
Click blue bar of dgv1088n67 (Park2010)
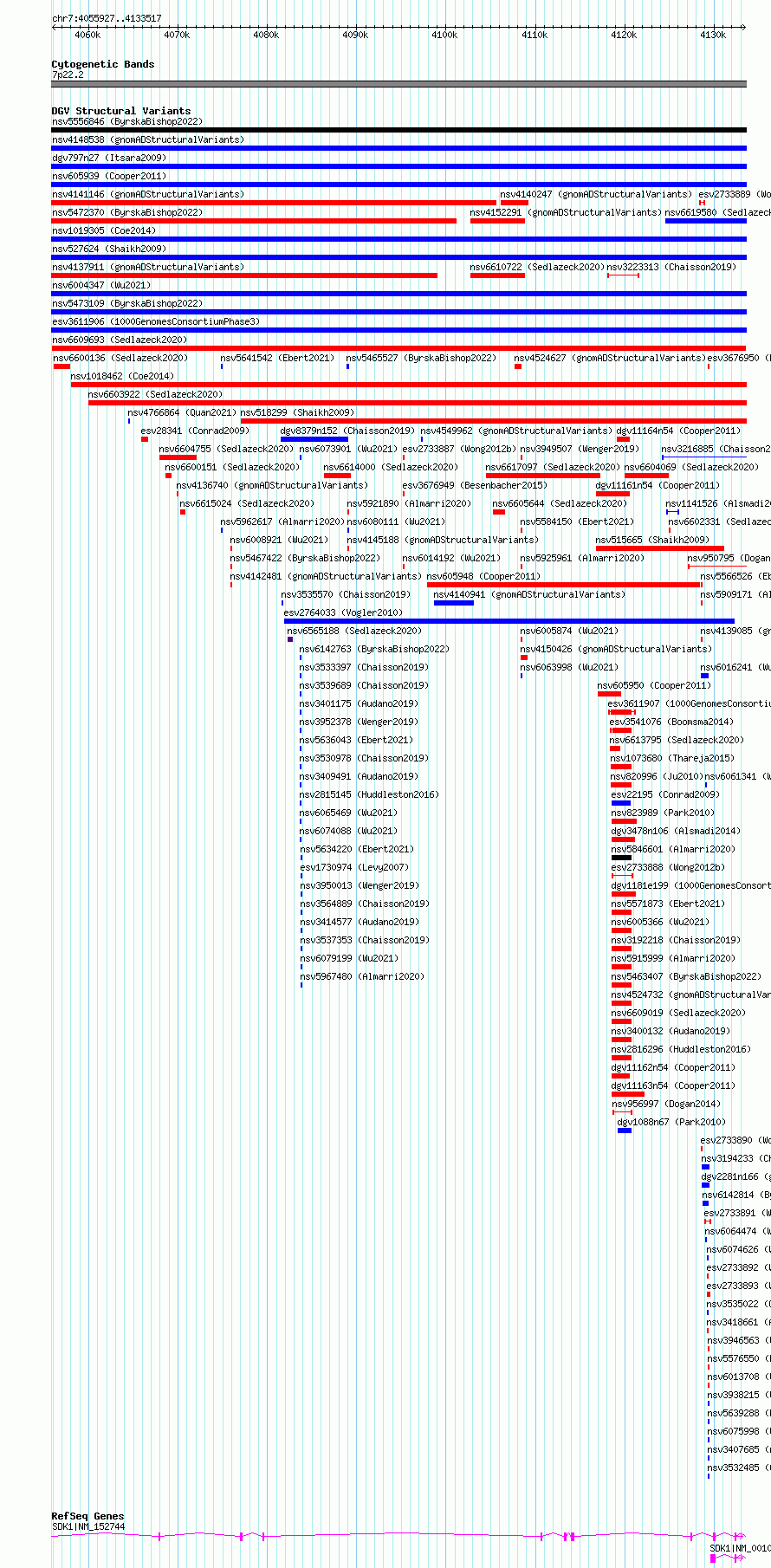(x=625, y=1131)
